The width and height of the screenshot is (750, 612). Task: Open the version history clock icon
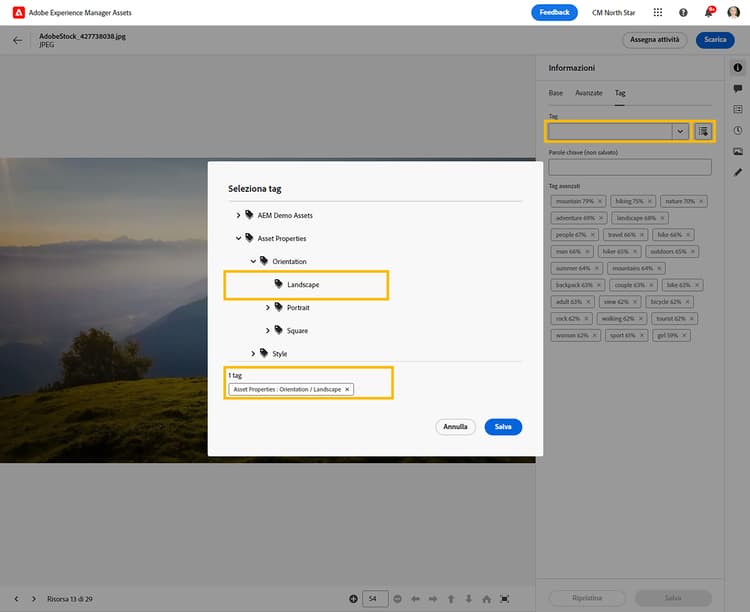[738, 130]
